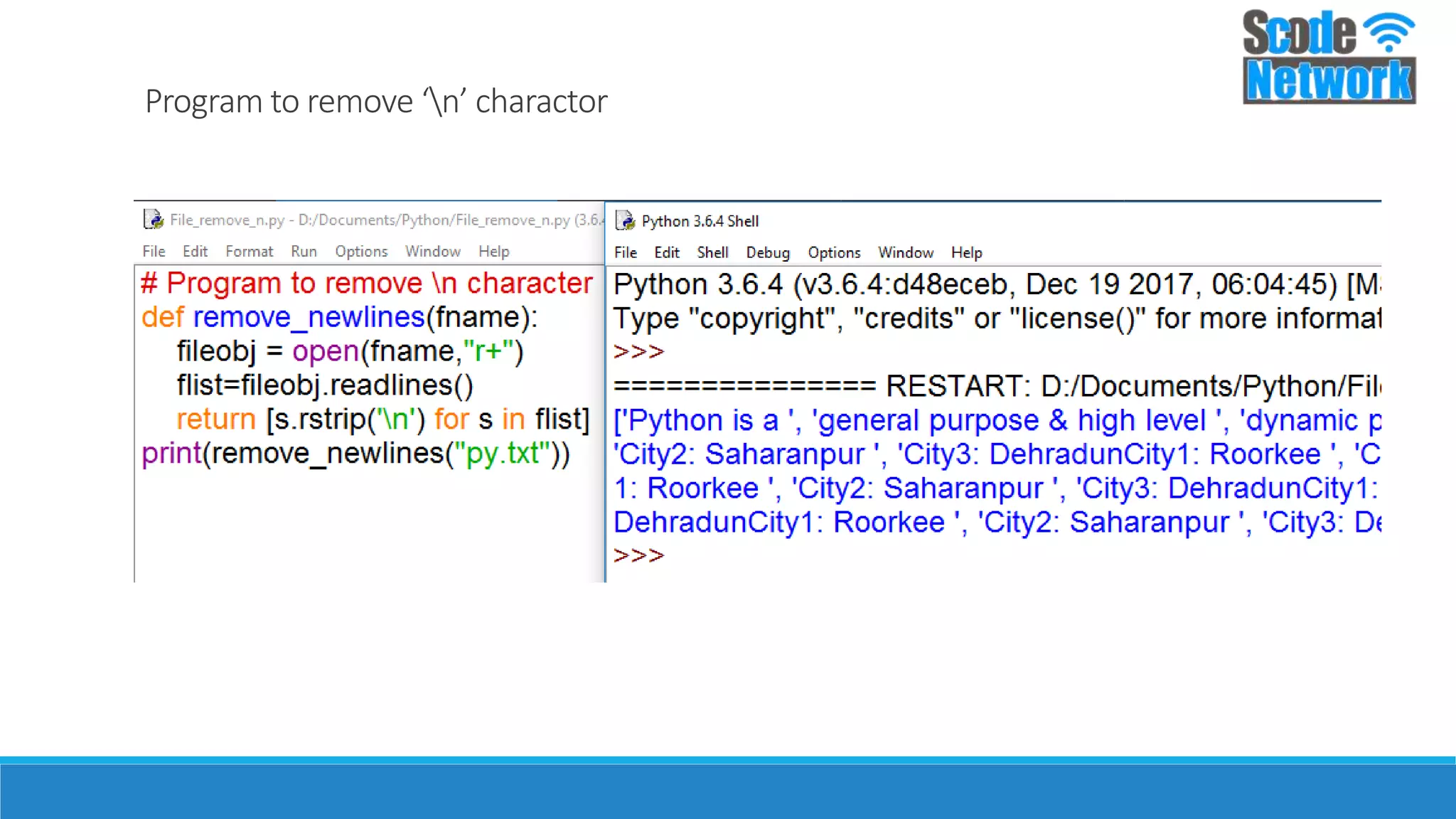1456x819 pixels.
Task: Click the 'return [s.rstrip' code line
Action: pos(383,419)
